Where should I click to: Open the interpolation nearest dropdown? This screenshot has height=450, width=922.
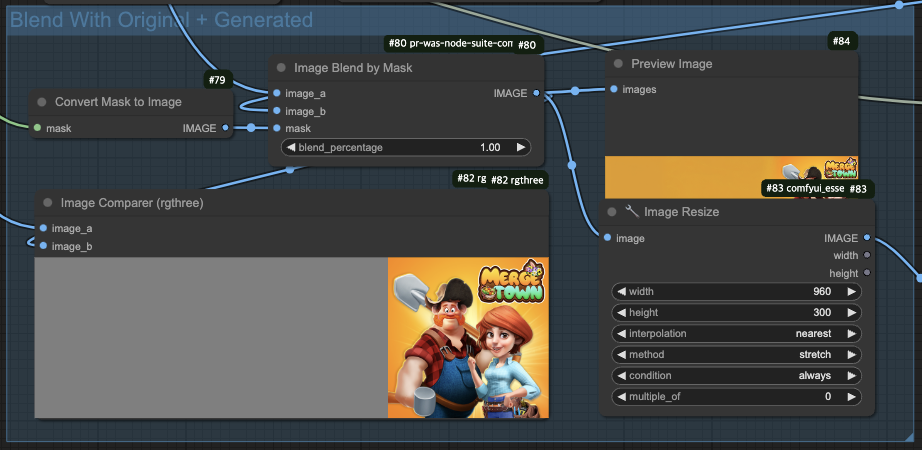736,334
